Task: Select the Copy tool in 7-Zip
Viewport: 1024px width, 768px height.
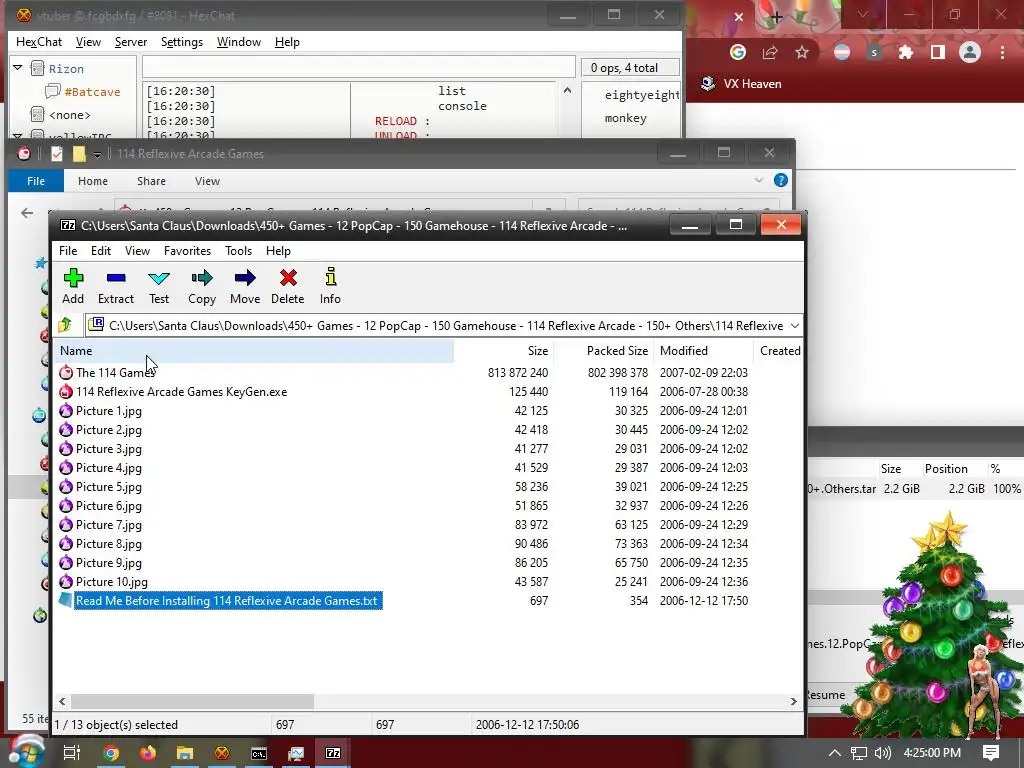Action: pyautogui.click(x=202, y=286)
